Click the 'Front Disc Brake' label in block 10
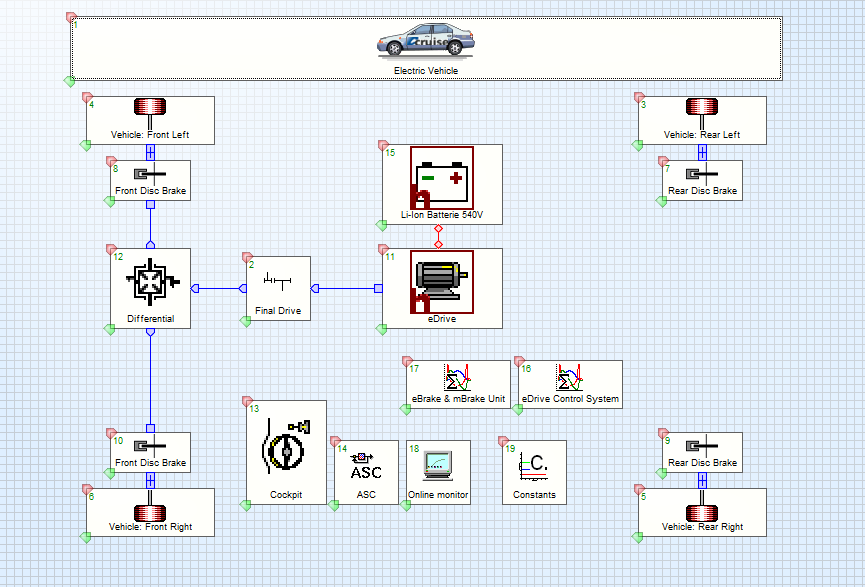The image size is (865, 587). (150, 462)
